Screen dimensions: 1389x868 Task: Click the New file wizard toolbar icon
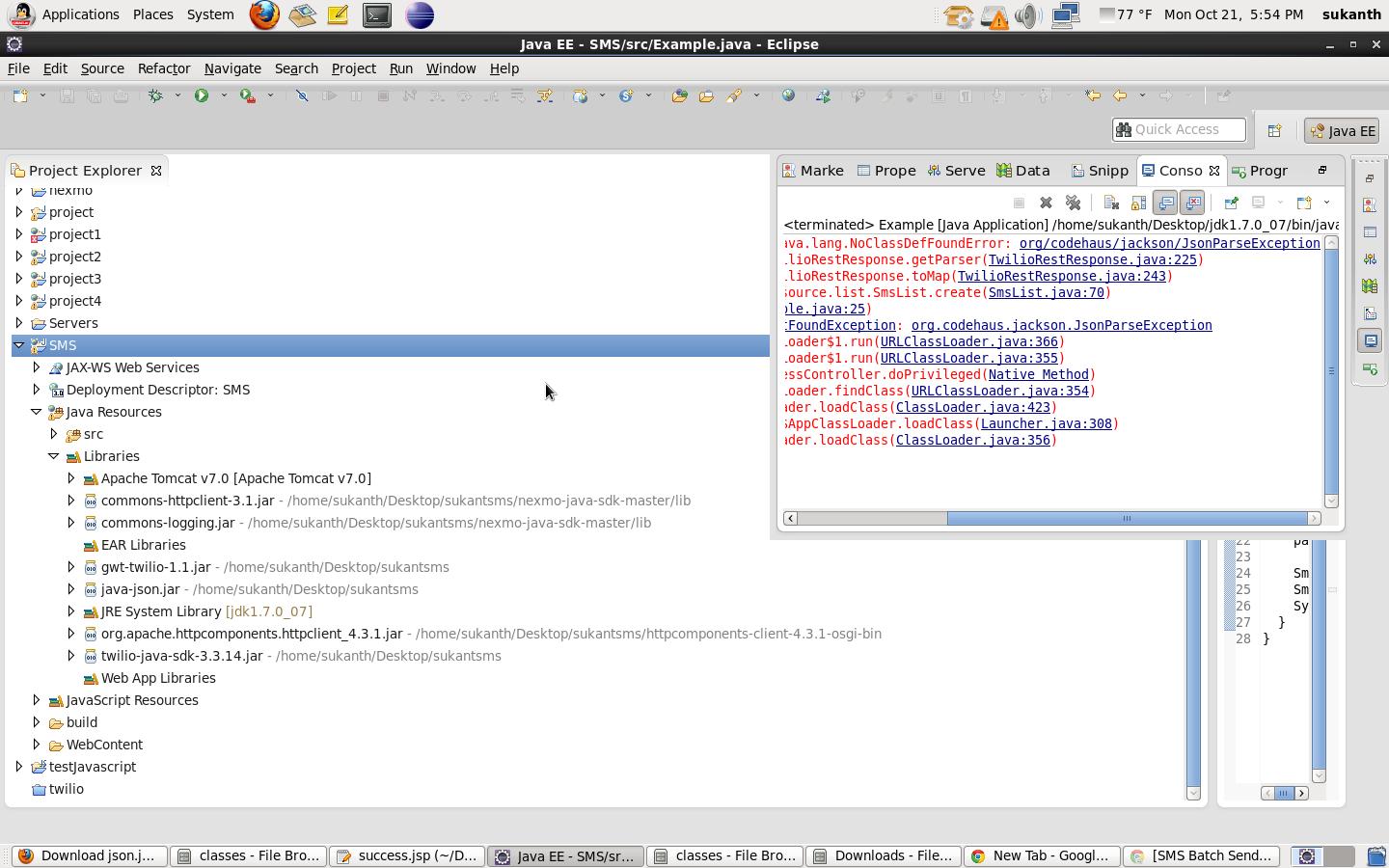pos(20,95)
